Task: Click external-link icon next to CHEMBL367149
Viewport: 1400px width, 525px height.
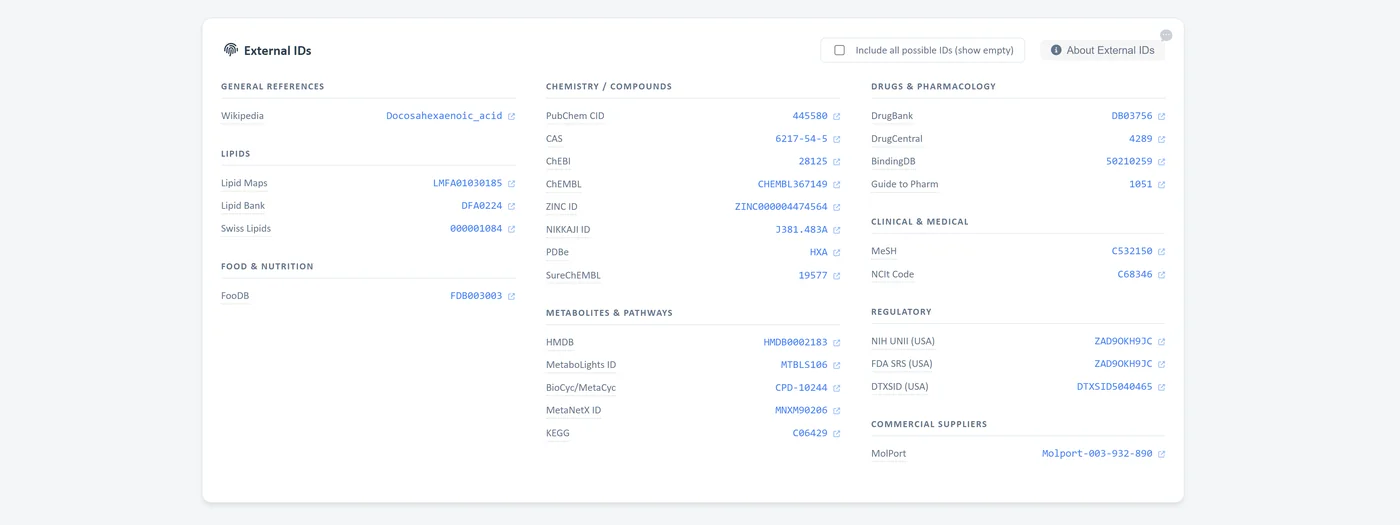Action: [x=836, y=185]
